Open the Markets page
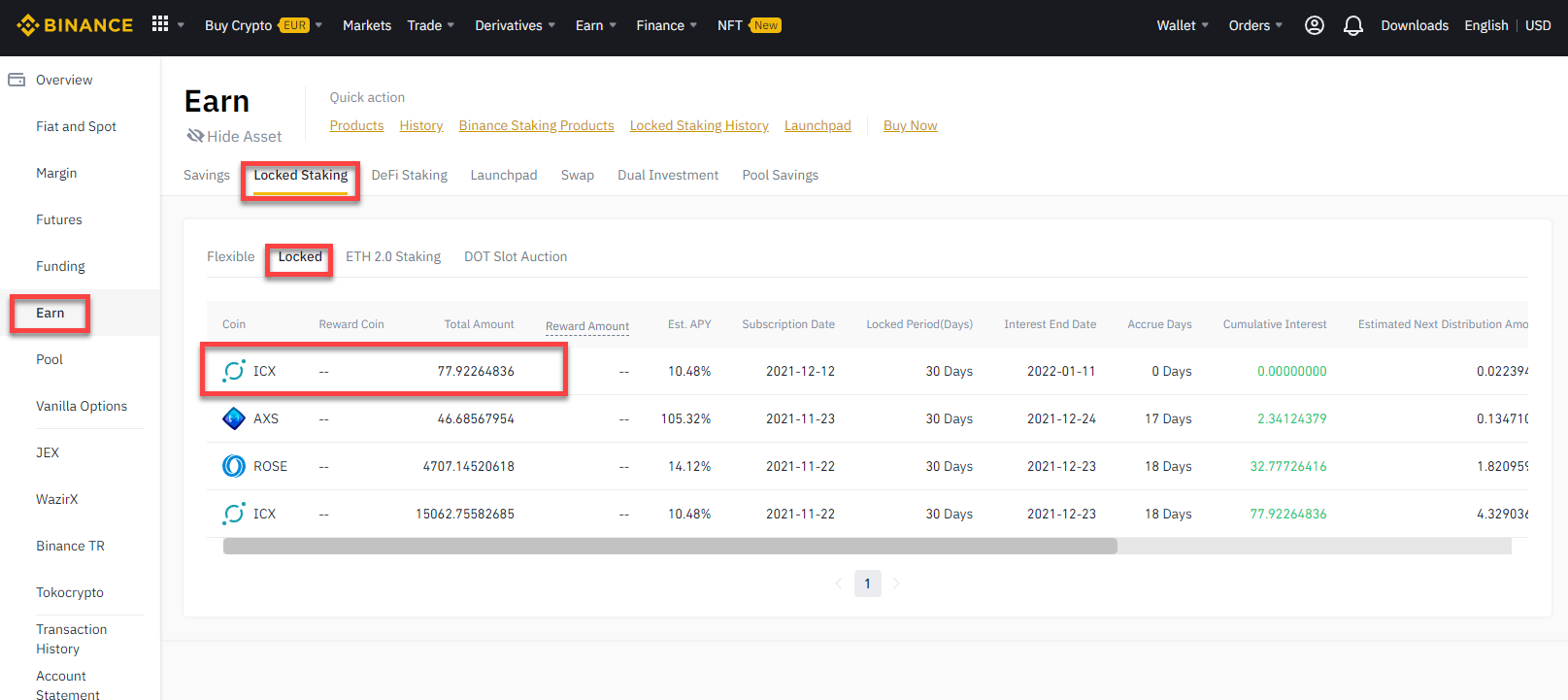The width and height of the screenshot is (1568, 700). 367,25
